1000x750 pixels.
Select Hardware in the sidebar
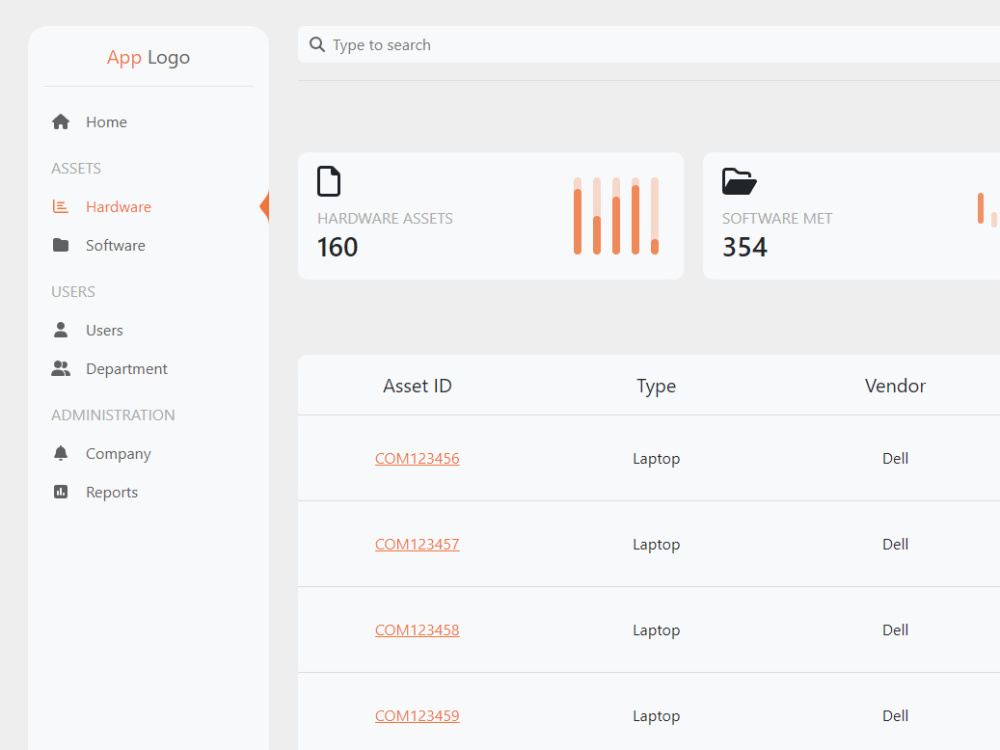119,207
